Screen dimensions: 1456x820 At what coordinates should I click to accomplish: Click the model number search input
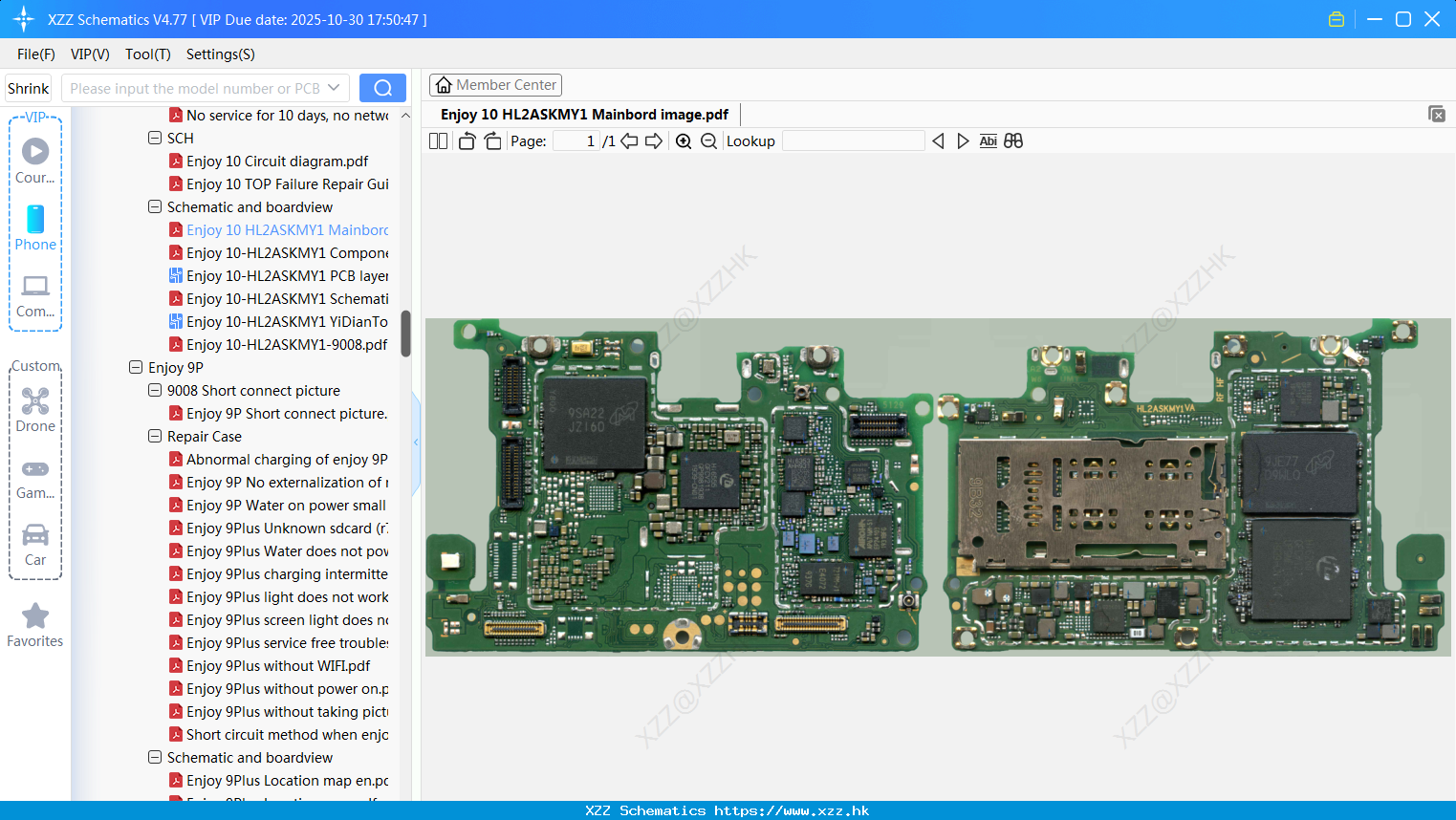coord(195,88)
